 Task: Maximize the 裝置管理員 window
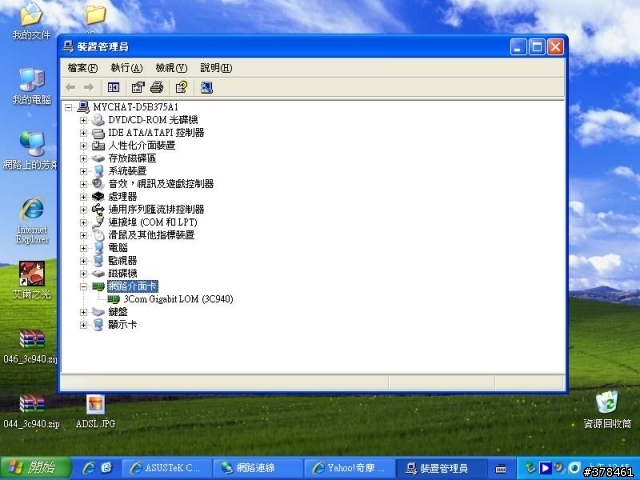pyautogui.click(x=537, y=47)
